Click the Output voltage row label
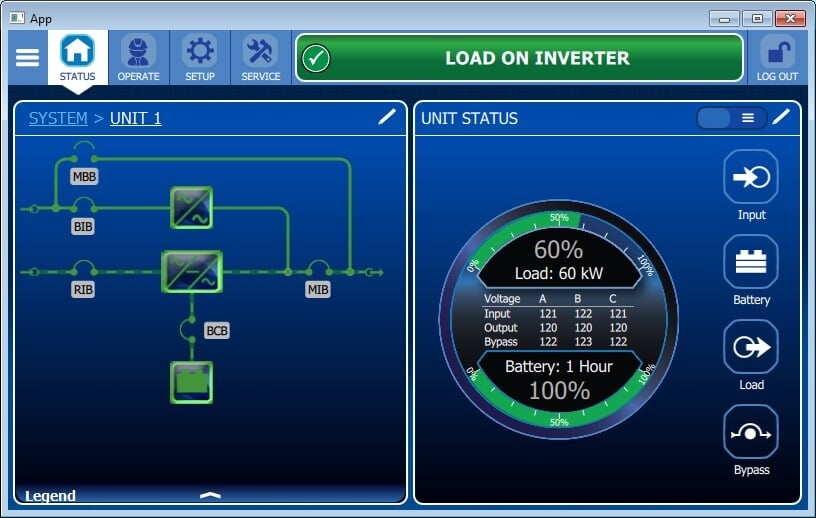Screen dimensions: 816x518 pos(501,327)
